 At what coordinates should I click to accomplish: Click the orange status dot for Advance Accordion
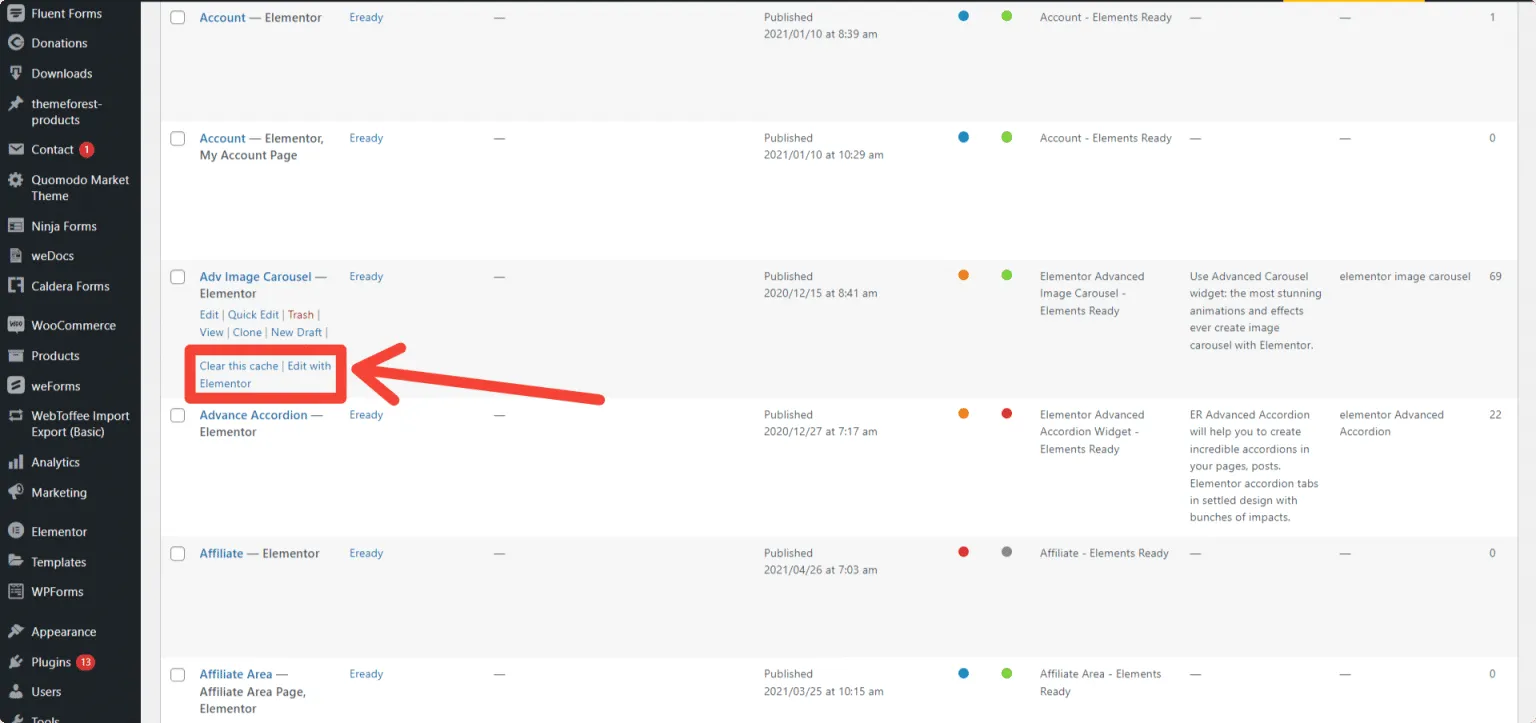[963, 414]
